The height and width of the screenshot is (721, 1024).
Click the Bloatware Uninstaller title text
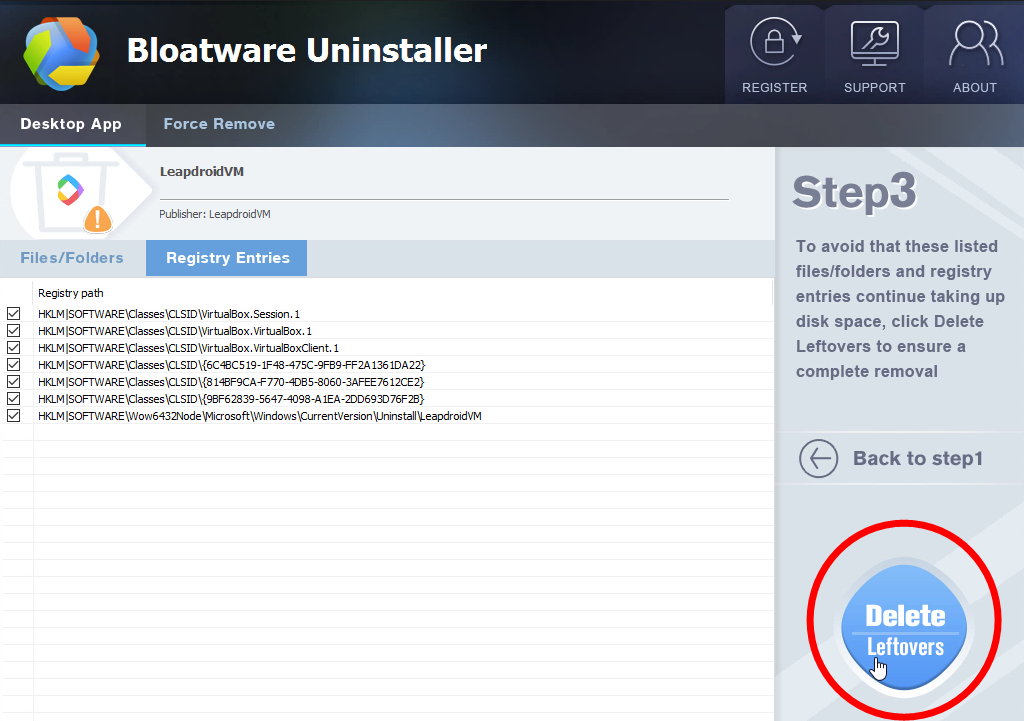tap(307, 50)
